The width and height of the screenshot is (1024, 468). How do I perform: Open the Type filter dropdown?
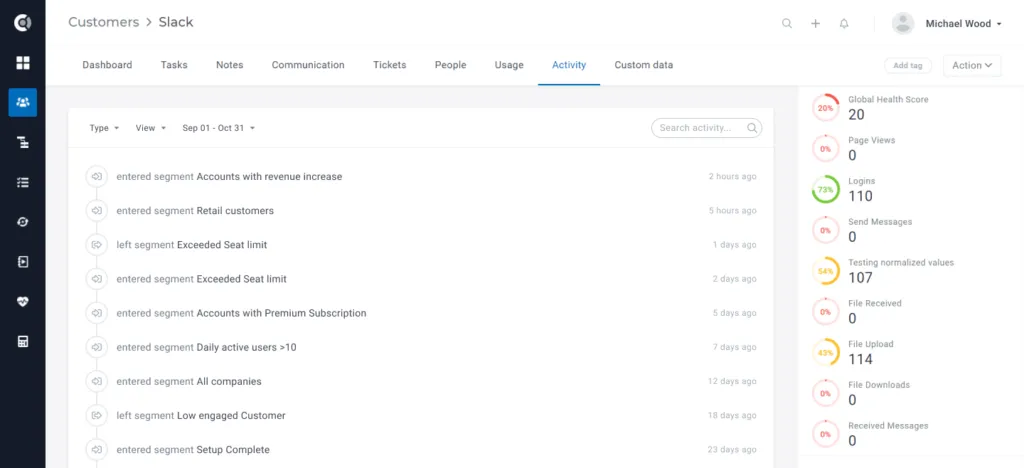click(104, 128)
